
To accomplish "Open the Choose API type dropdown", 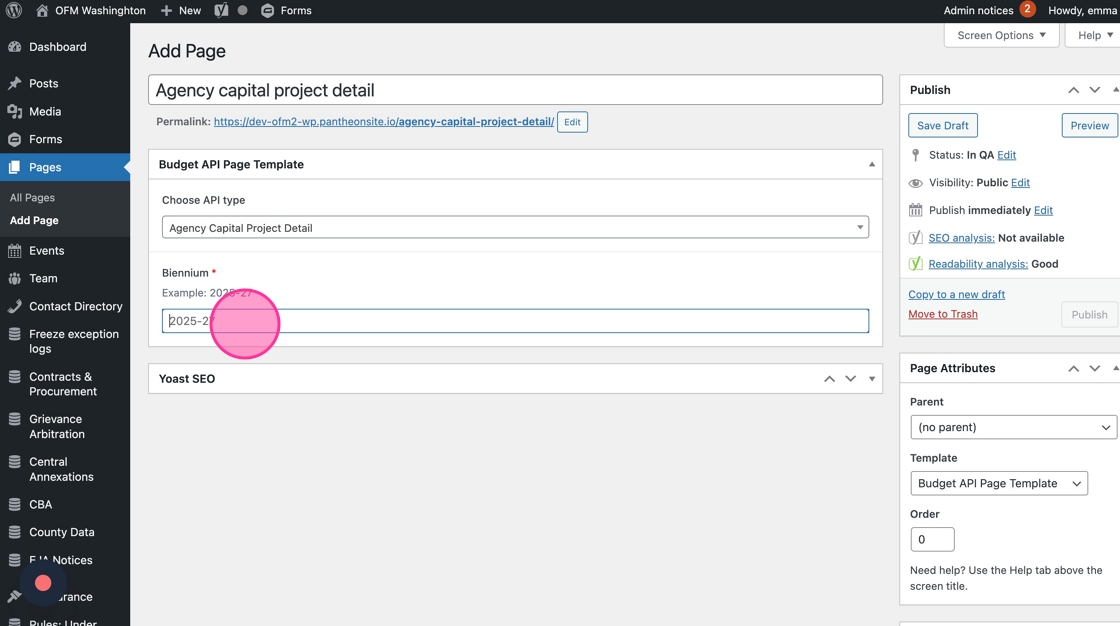I will (x=515, y=227).
